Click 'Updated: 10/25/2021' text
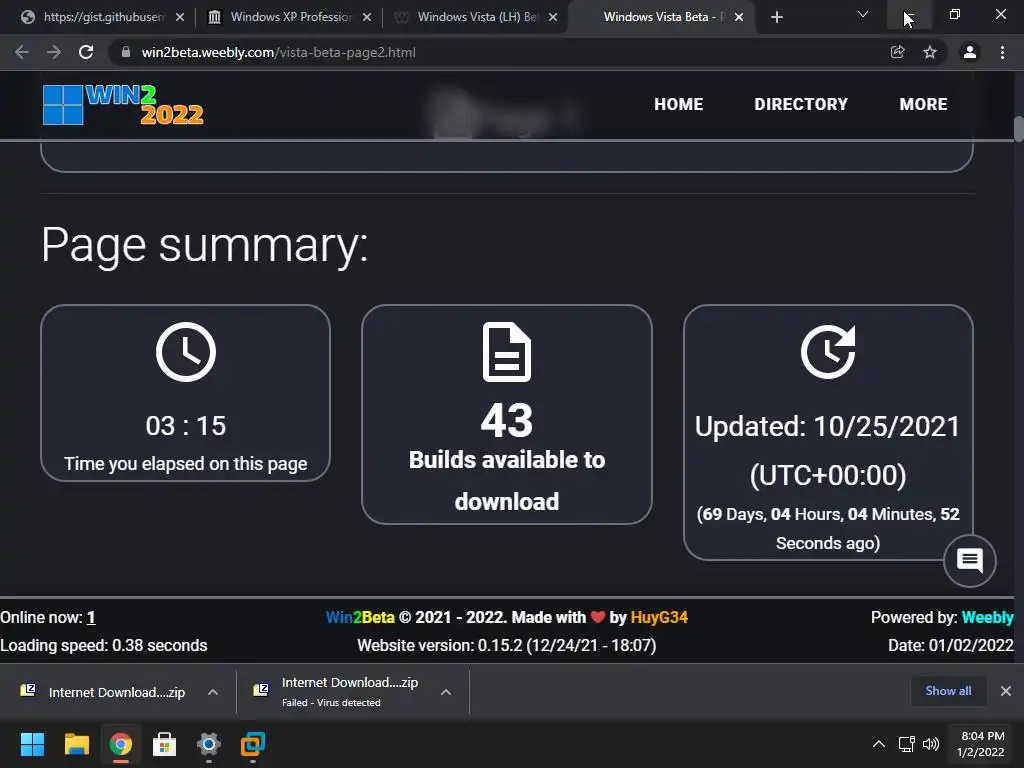Viewport: 1024px width, 768px height. coord(827,426)
